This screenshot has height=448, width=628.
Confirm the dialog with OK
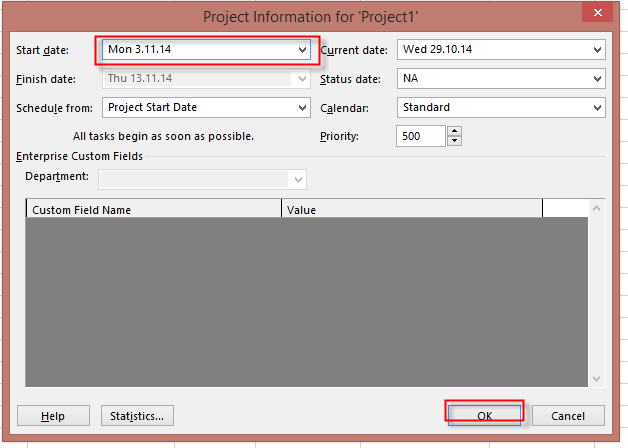pos(484,415)
